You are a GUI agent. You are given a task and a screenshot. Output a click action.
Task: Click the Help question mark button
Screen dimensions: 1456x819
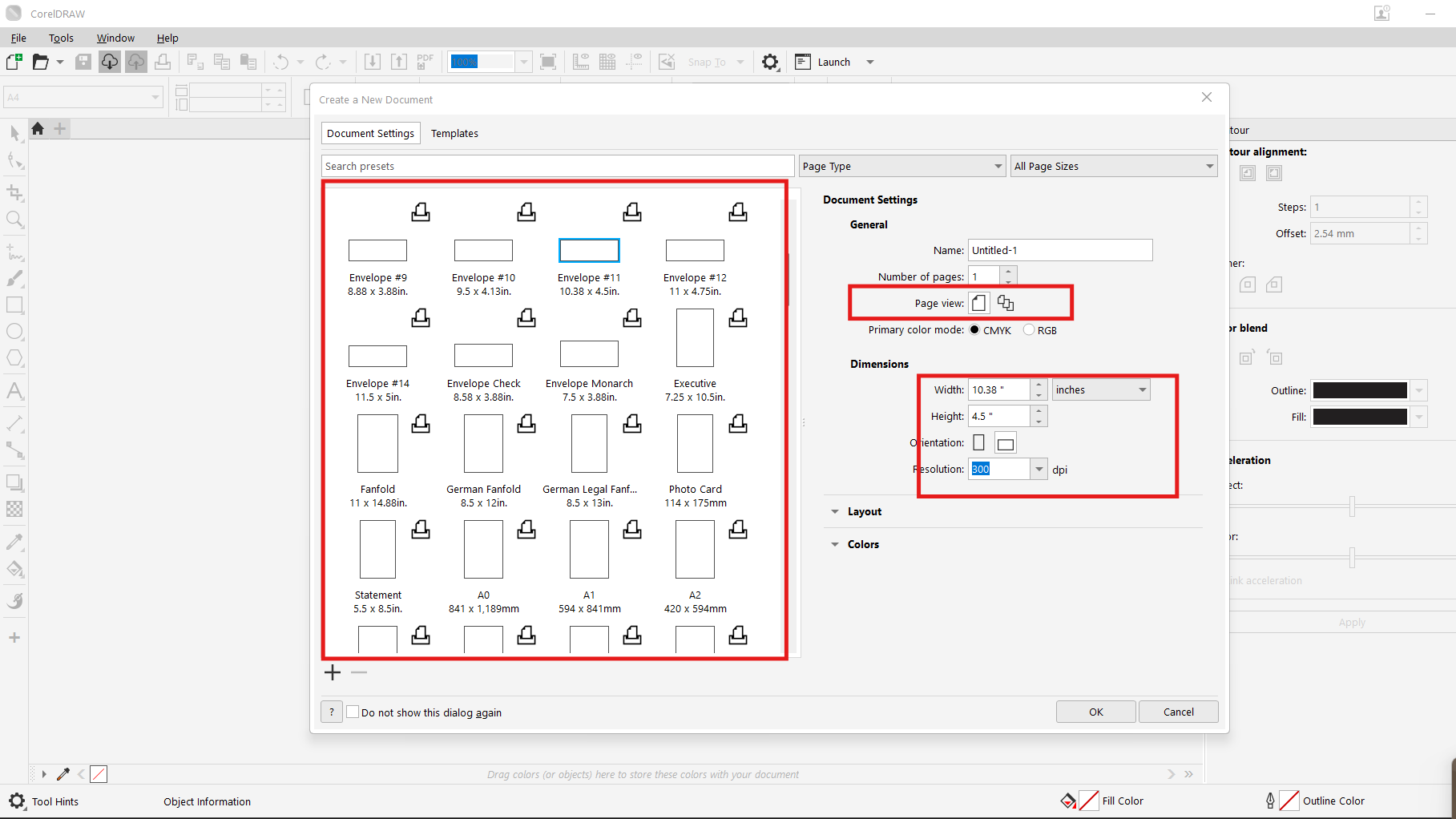coord(332,712)
